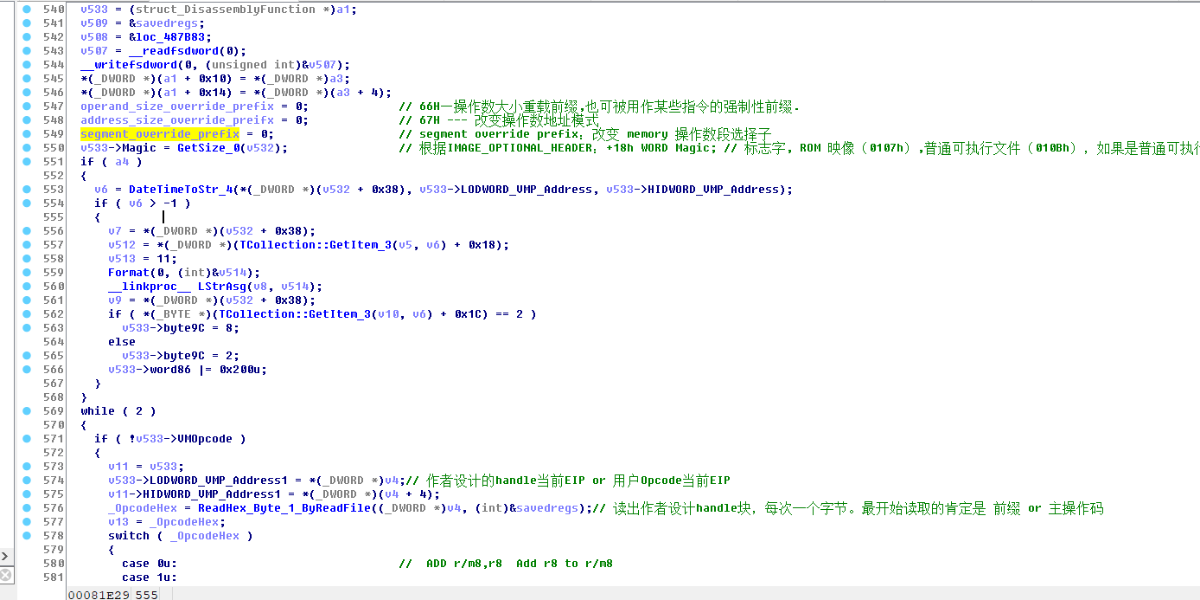The image size is (1200, 600).
Task: Toggle breakpoint dot on line 574
Action: [x=26, y=480]
